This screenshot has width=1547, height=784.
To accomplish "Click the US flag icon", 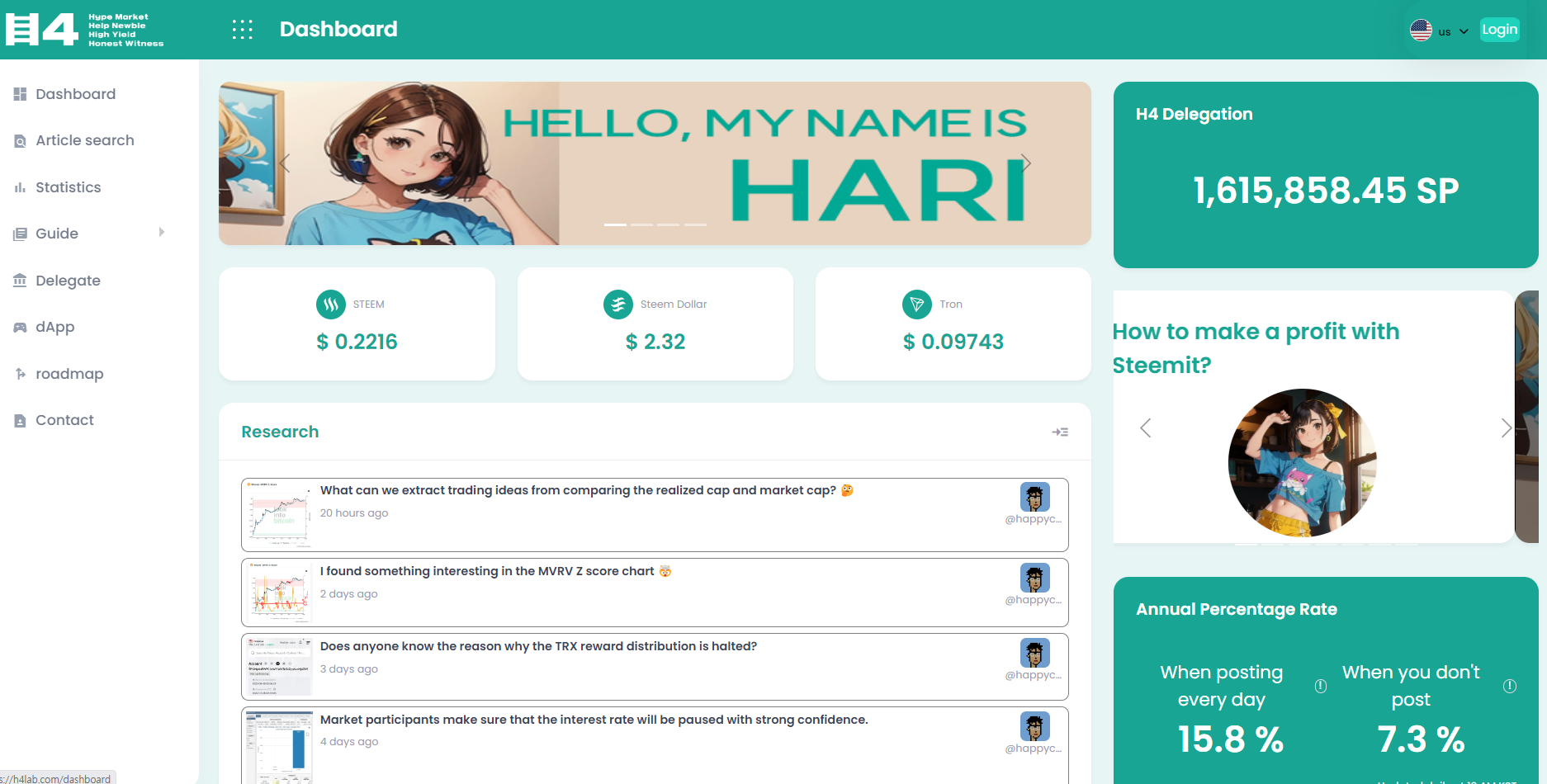I will pos(1421,31).
